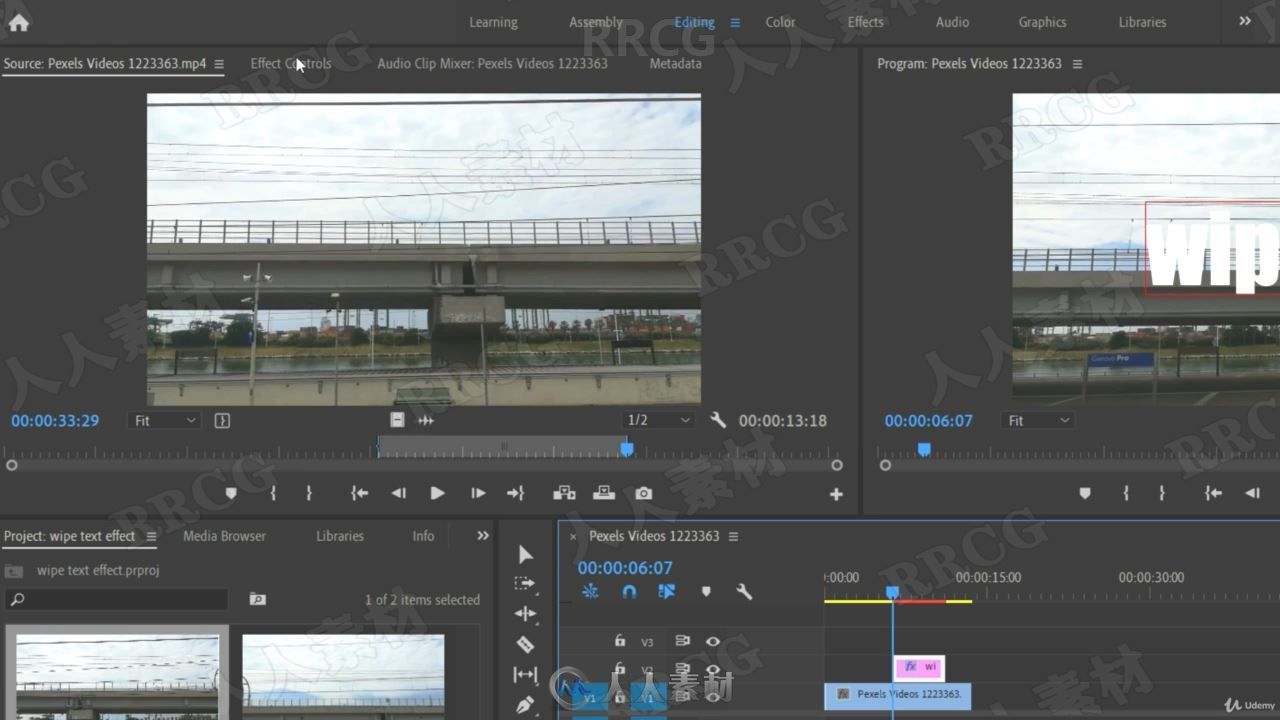Add Marker in the Program monitor

pos(1085,493)
